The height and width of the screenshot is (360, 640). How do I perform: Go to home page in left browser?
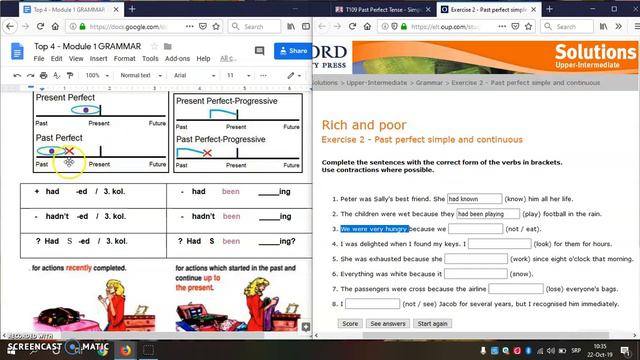(55, 27)
